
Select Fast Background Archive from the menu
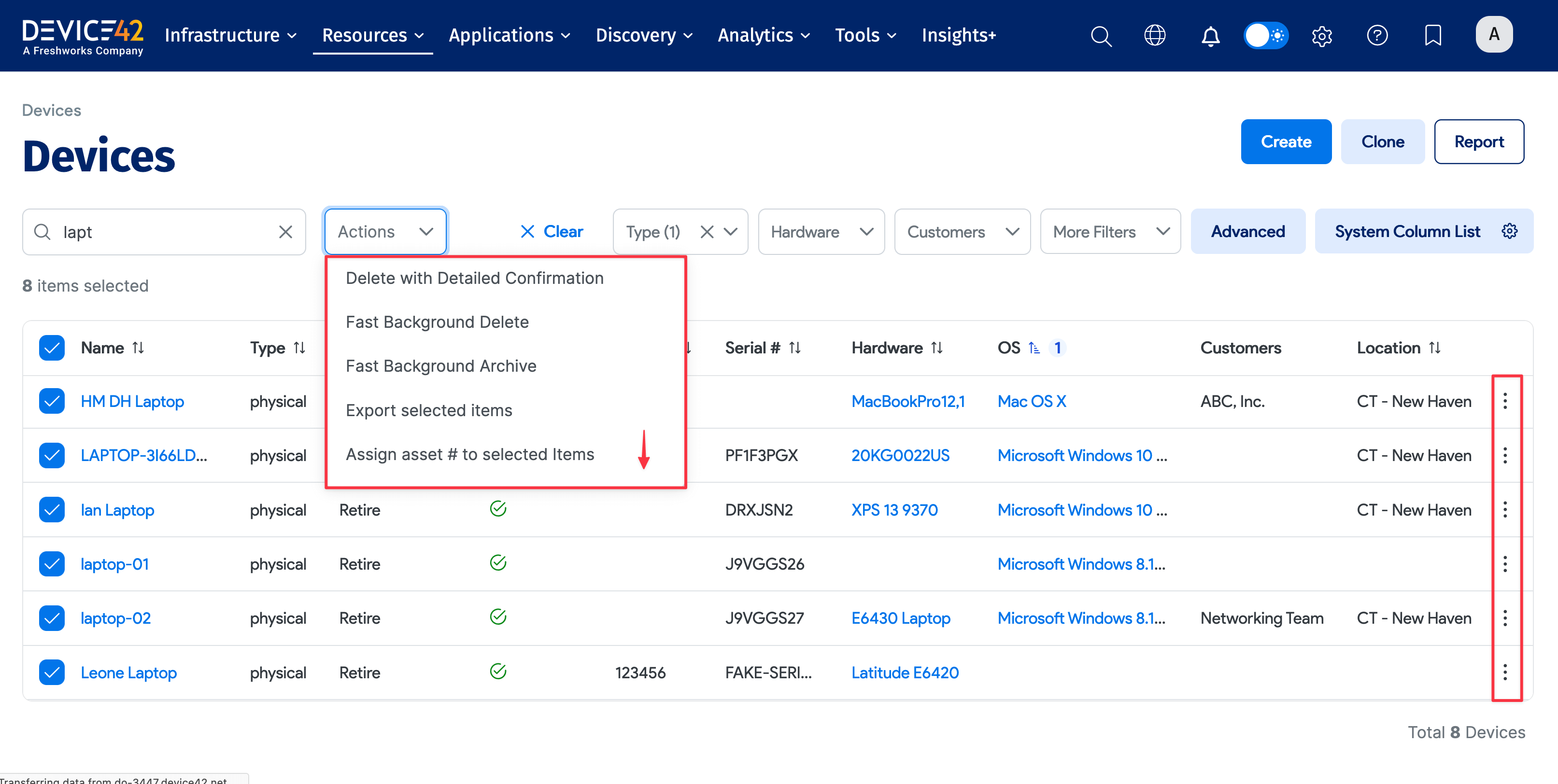pos(440,365)
